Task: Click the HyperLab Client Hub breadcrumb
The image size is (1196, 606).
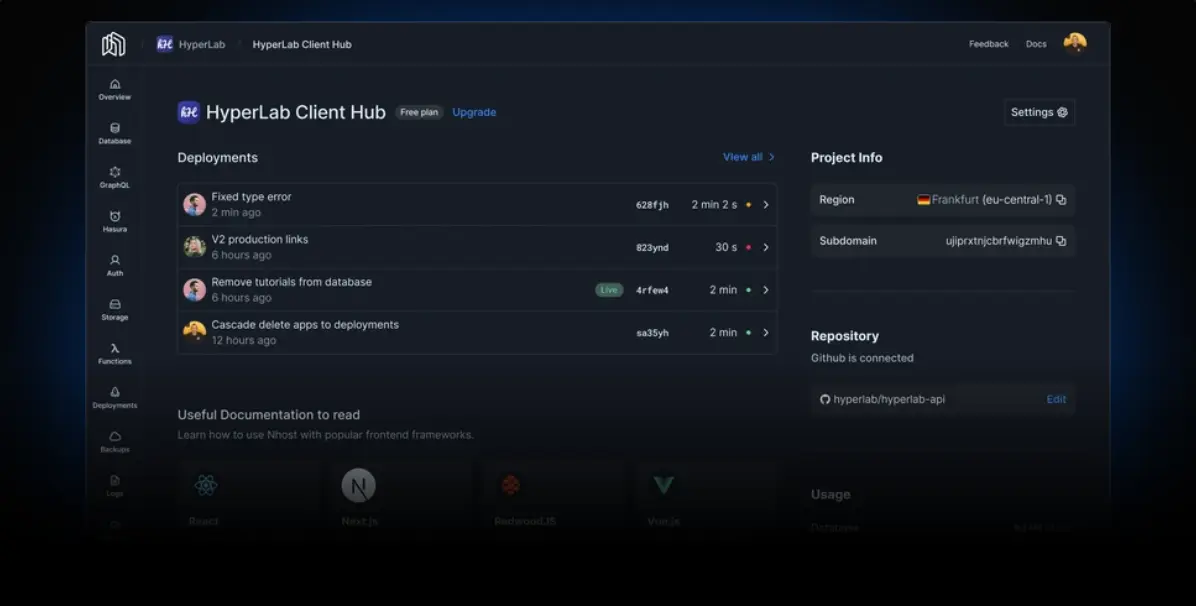Action: (x=302, y=44)
